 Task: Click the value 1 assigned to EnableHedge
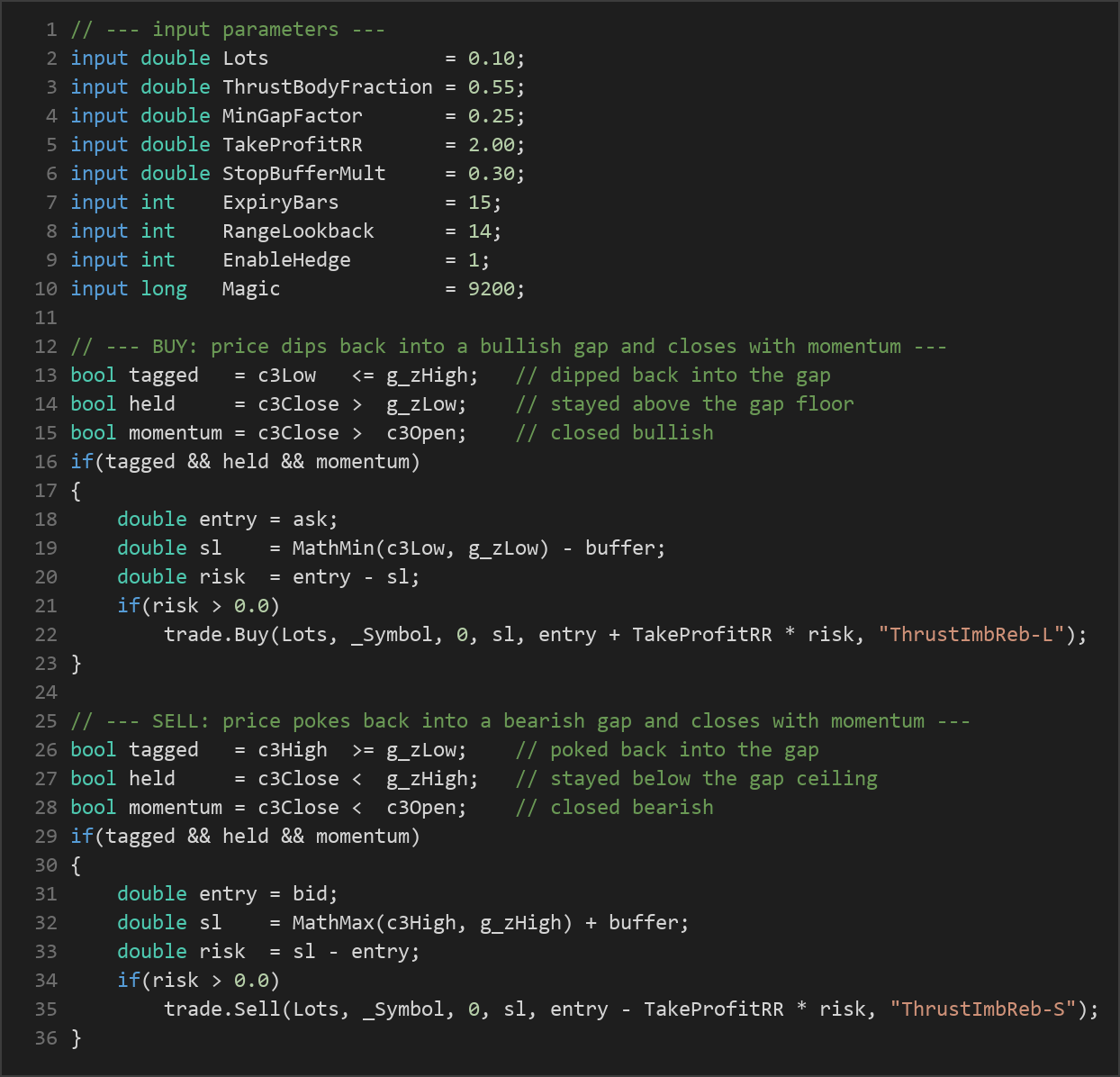point(474,260)
